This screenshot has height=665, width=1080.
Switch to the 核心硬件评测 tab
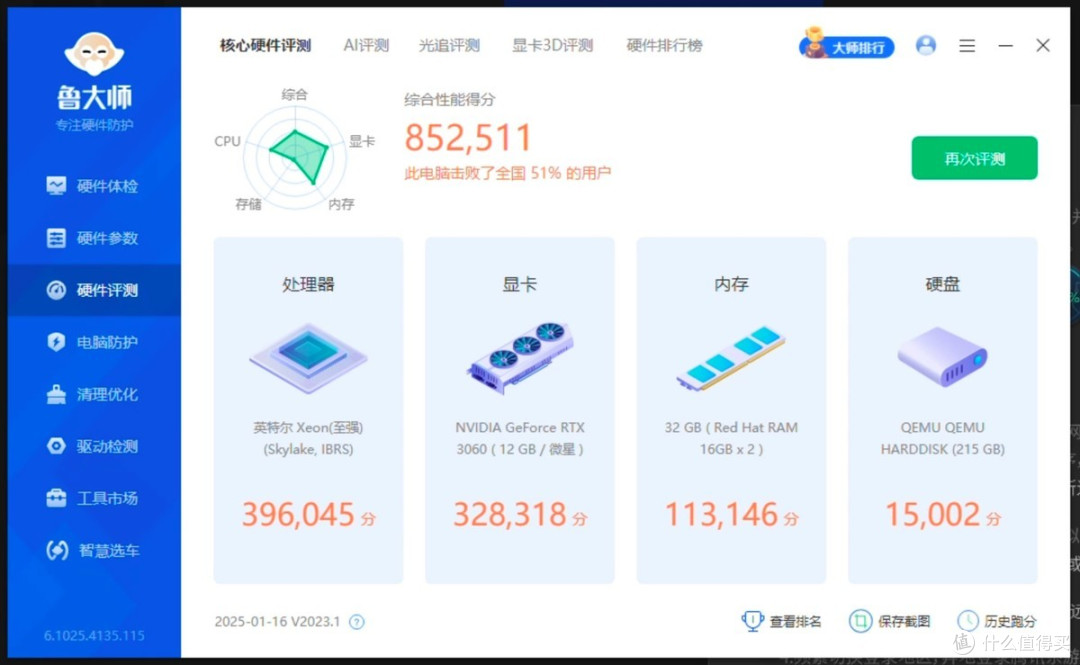[265, 45]
